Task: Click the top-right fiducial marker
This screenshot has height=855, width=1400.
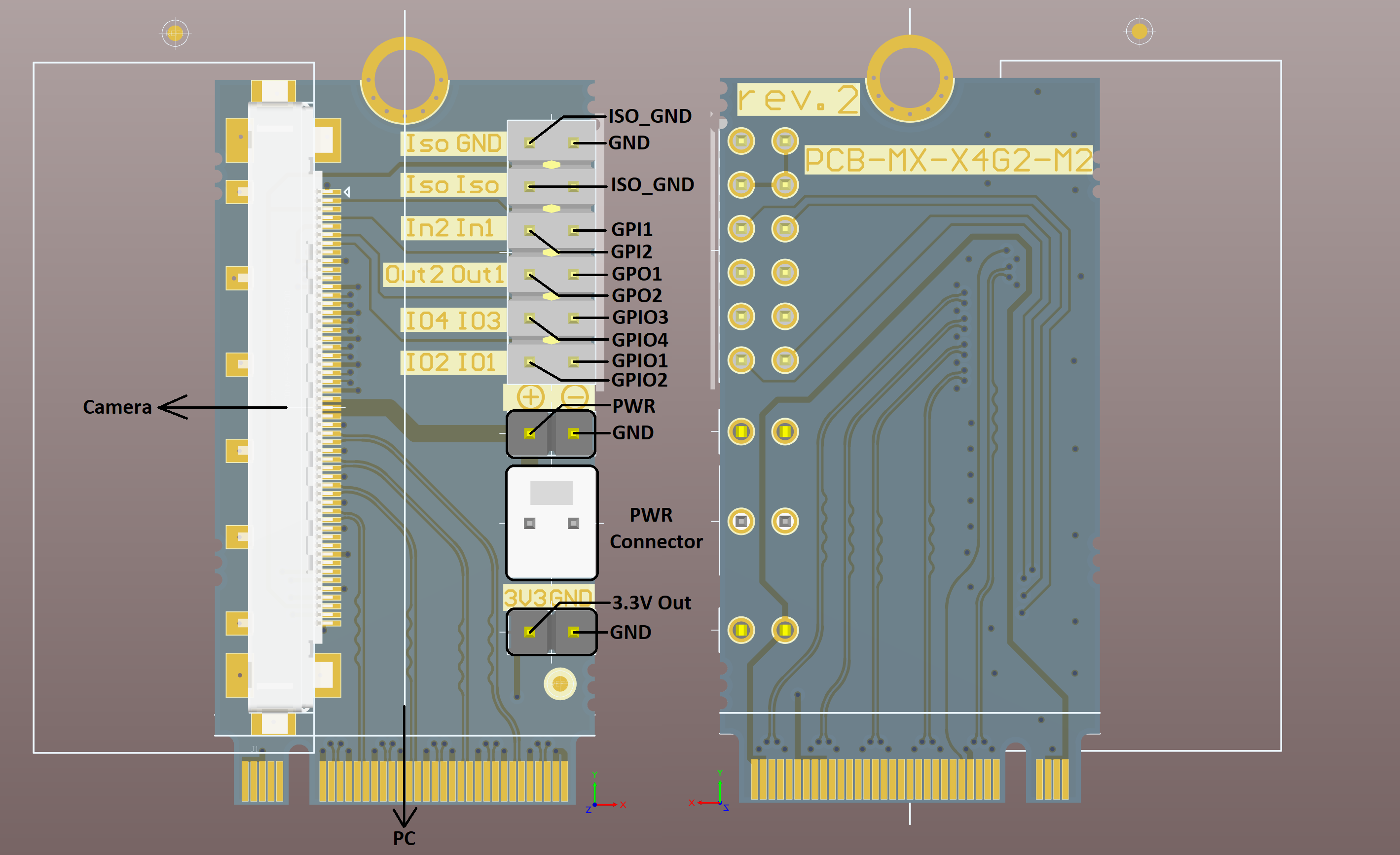Action: click(x=1139, y=31)
